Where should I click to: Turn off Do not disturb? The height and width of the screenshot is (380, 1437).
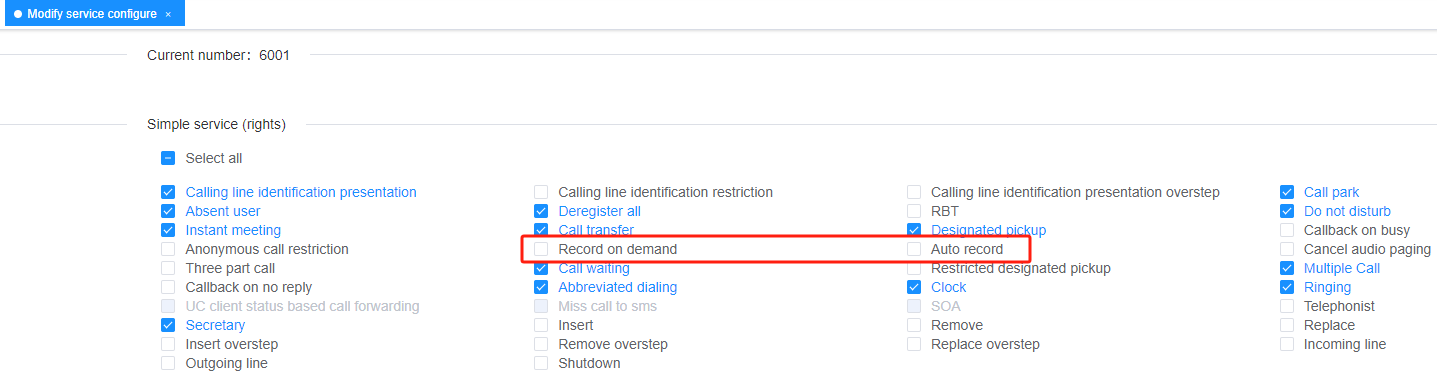click(1287, 211)
